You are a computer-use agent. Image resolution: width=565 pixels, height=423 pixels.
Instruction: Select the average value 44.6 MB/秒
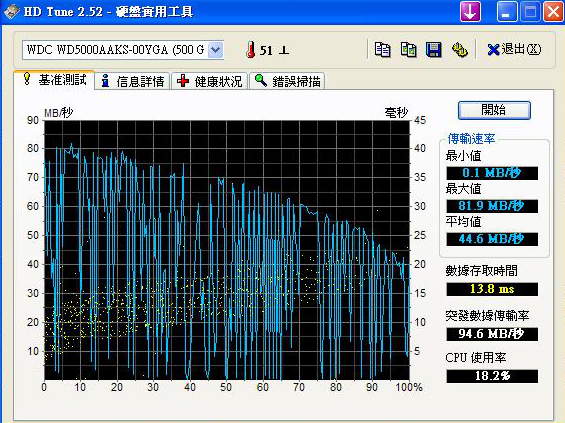tap(492, 239)
